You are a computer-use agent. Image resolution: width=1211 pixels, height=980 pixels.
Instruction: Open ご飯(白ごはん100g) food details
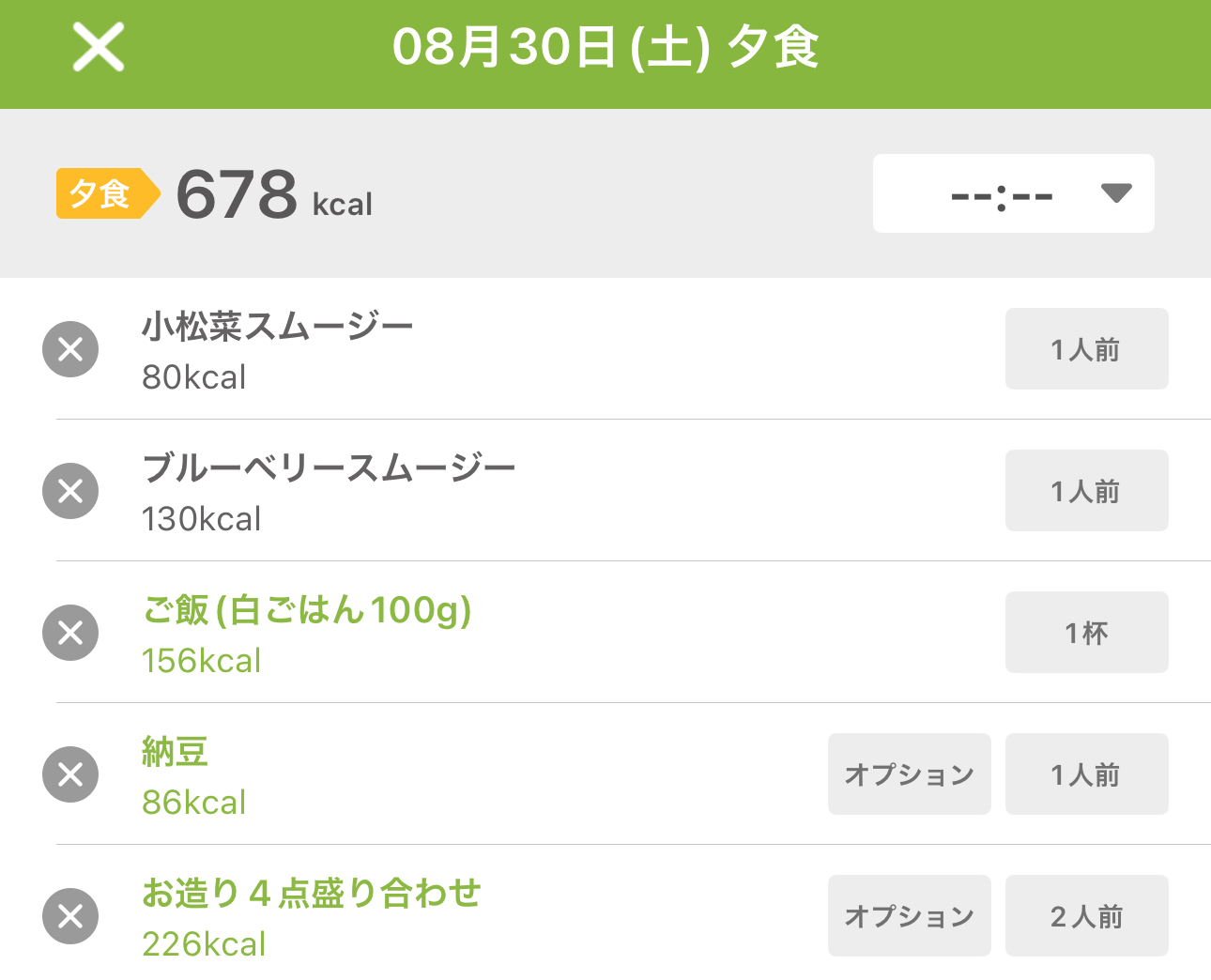(x=307, y=610)
